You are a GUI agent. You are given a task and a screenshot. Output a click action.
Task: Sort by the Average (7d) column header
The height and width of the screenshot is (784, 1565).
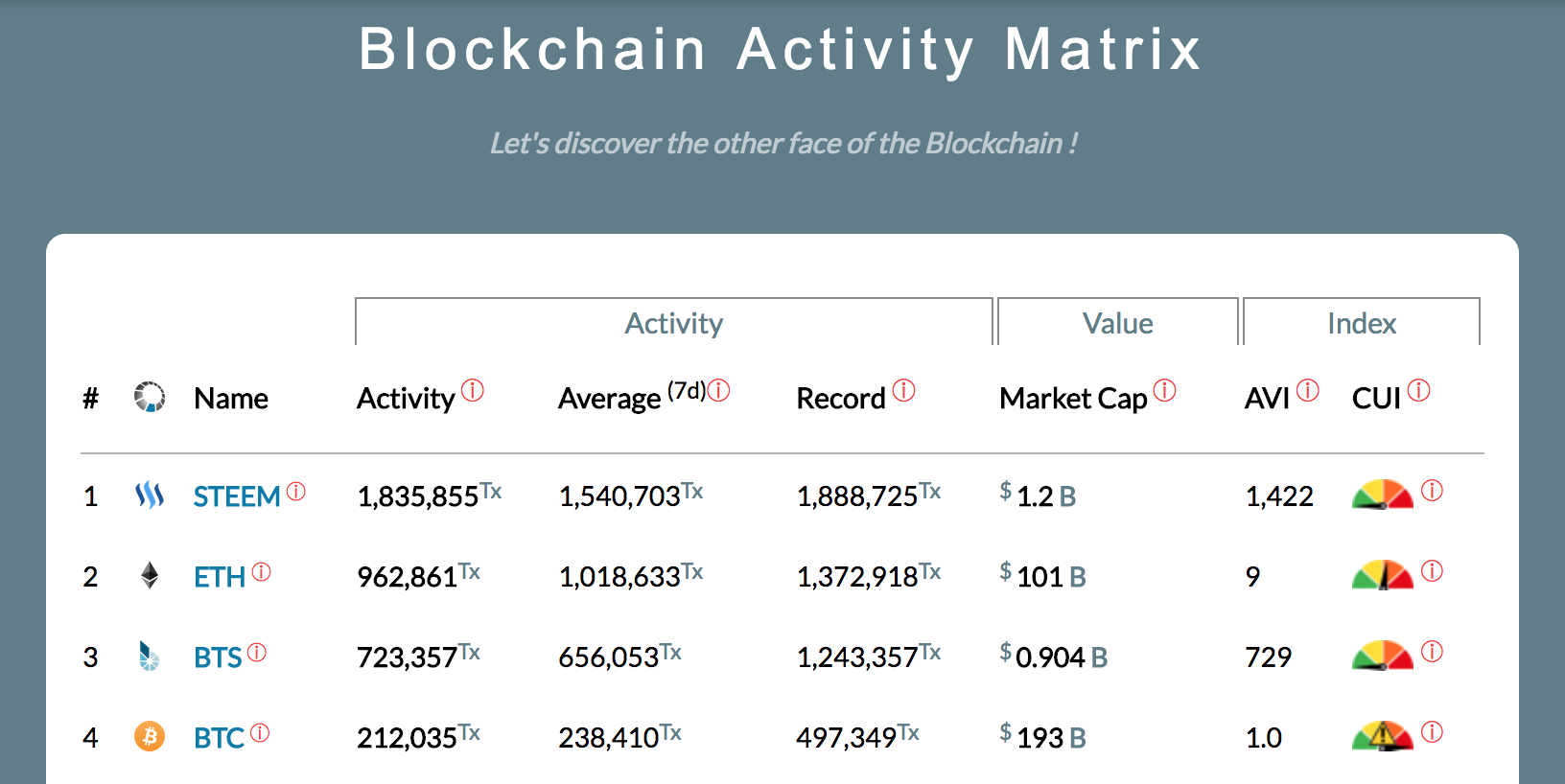(632, 396)
